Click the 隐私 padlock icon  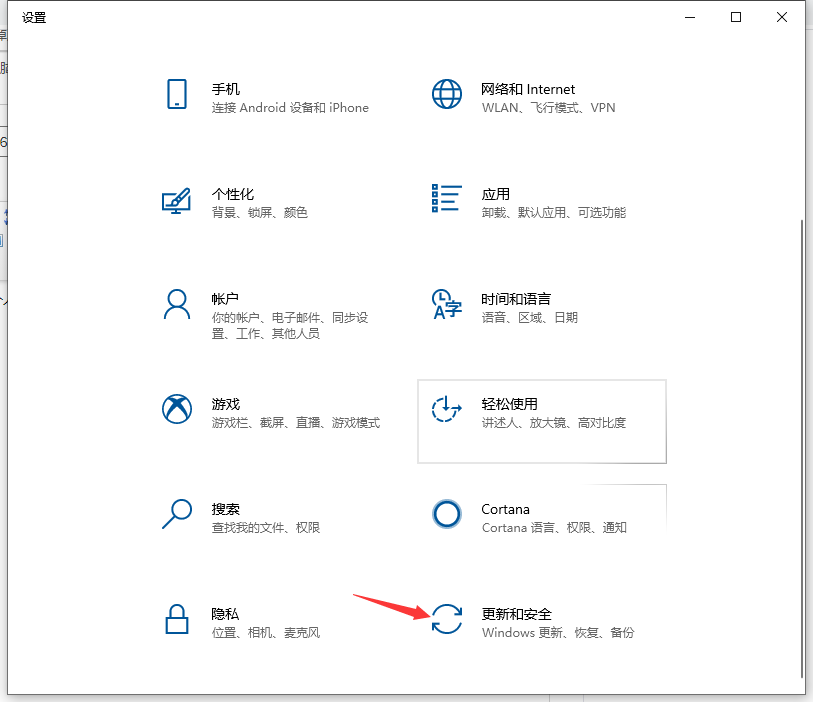(x=177, y=619)
